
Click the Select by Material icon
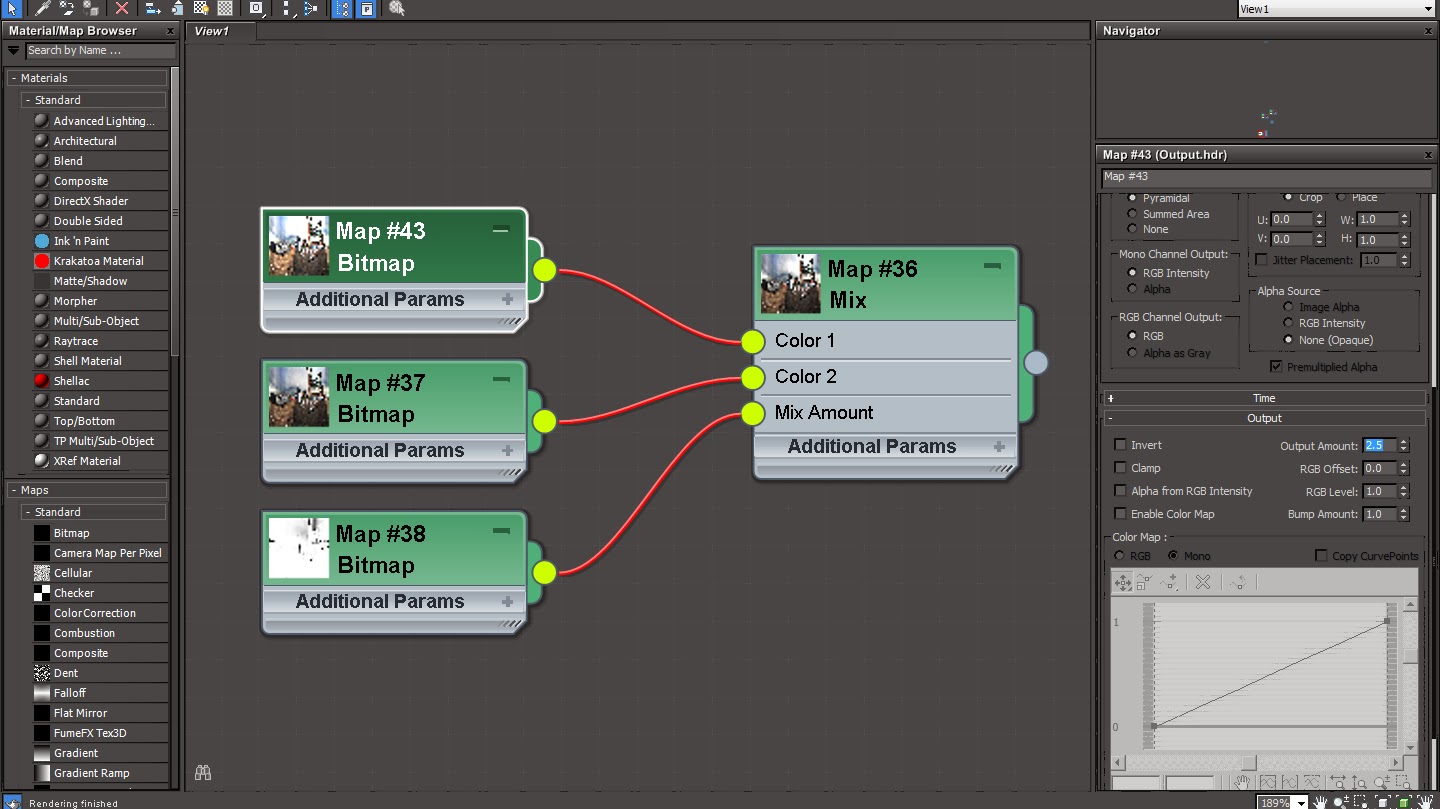point(397,8)
